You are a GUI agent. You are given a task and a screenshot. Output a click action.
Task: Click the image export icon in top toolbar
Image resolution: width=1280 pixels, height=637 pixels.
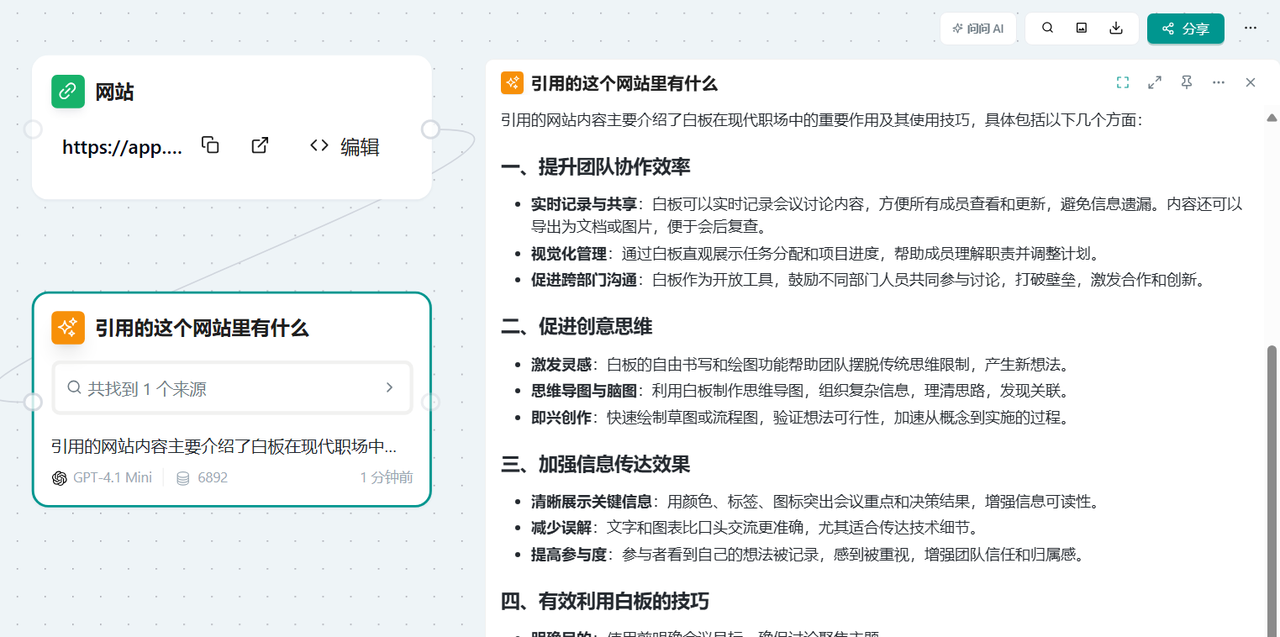click(x=1081, y=28)
